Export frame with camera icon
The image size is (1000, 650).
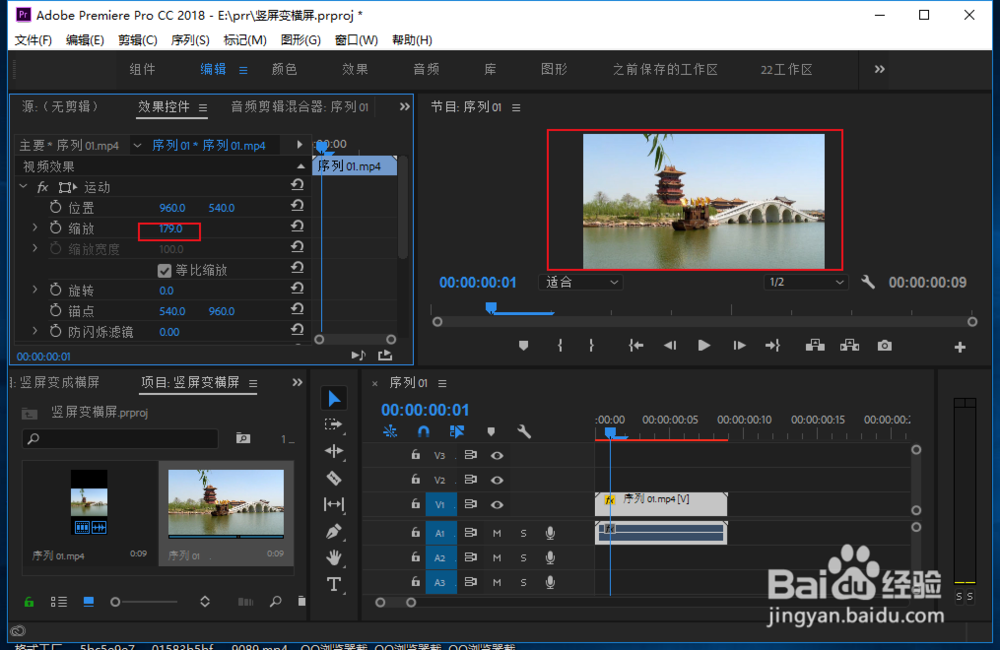pyautogui.click(x=885, y=346)
